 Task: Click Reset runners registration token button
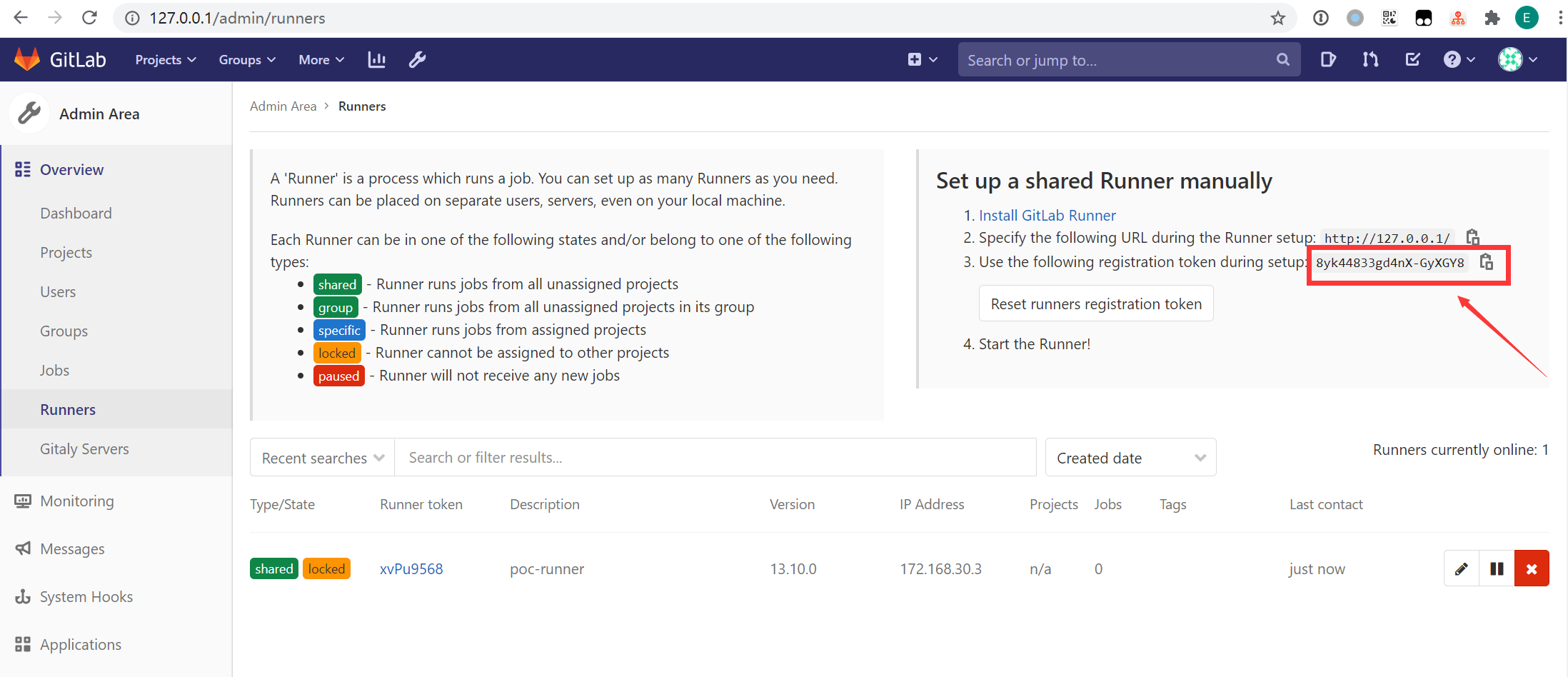pos(1096,304)
